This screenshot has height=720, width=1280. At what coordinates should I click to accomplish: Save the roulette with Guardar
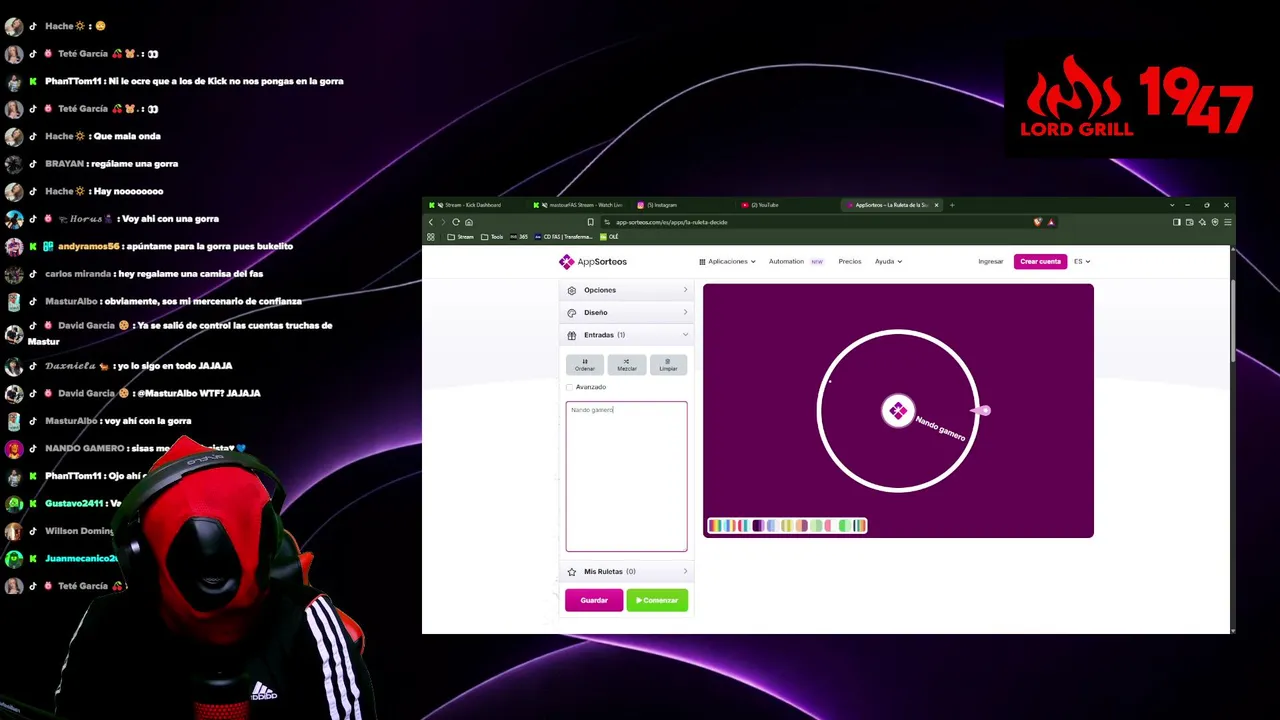point(594,600)
